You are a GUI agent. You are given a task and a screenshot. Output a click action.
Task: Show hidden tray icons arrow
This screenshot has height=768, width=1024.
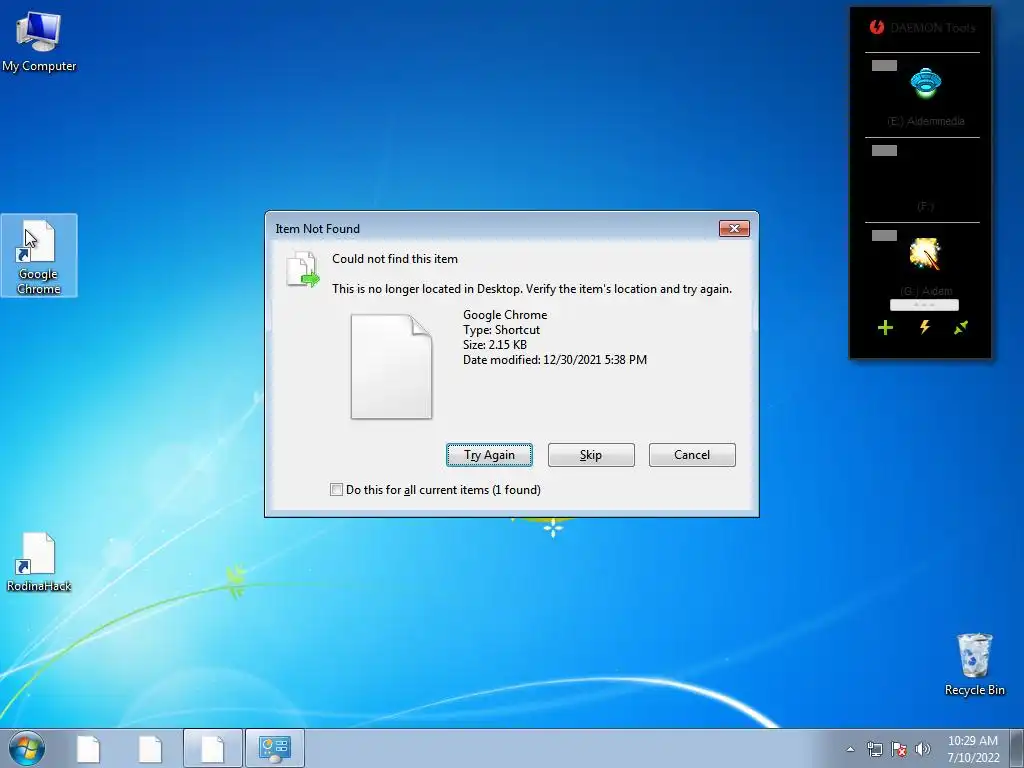pos(850,749)
